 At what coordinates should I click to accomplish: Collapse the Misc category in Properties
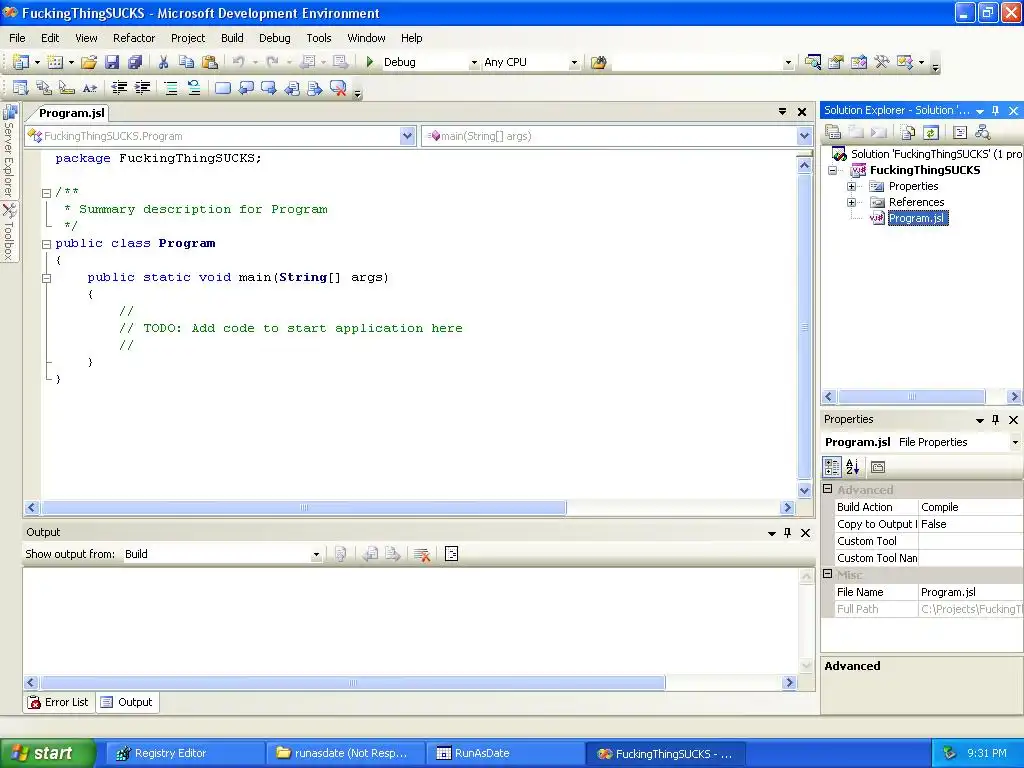pyautogui.click(x=827, y=574)
